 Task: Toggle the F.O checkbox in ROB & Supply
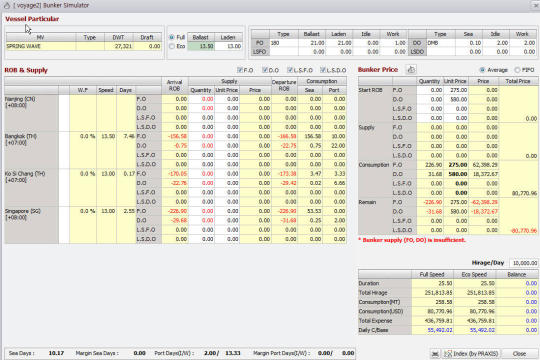point(240,70)
